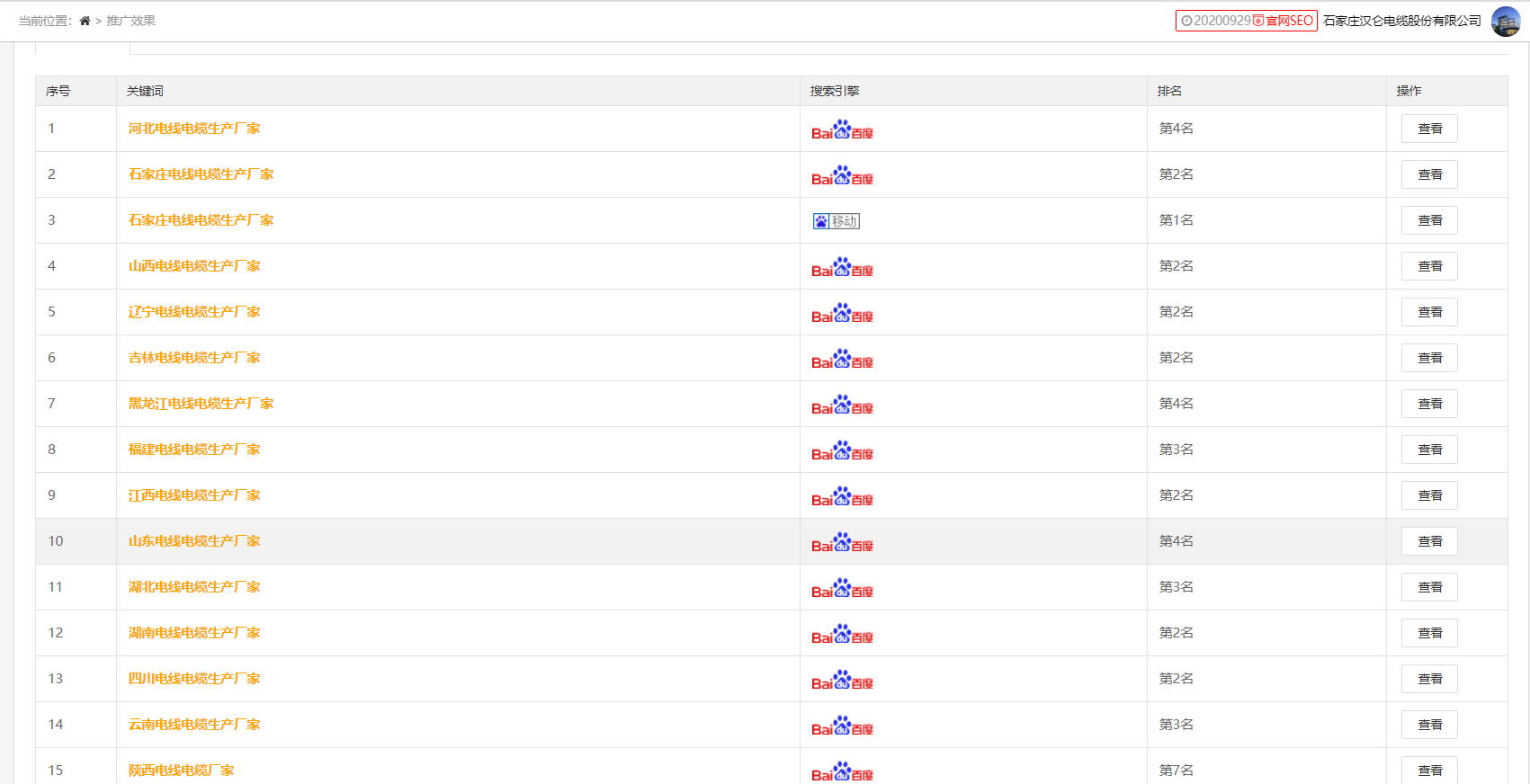Viewport: 1530px width, 784px height.
Task: Click company name 石家庄汉仑电缆股份有限公司
Action: [1401, 21]
